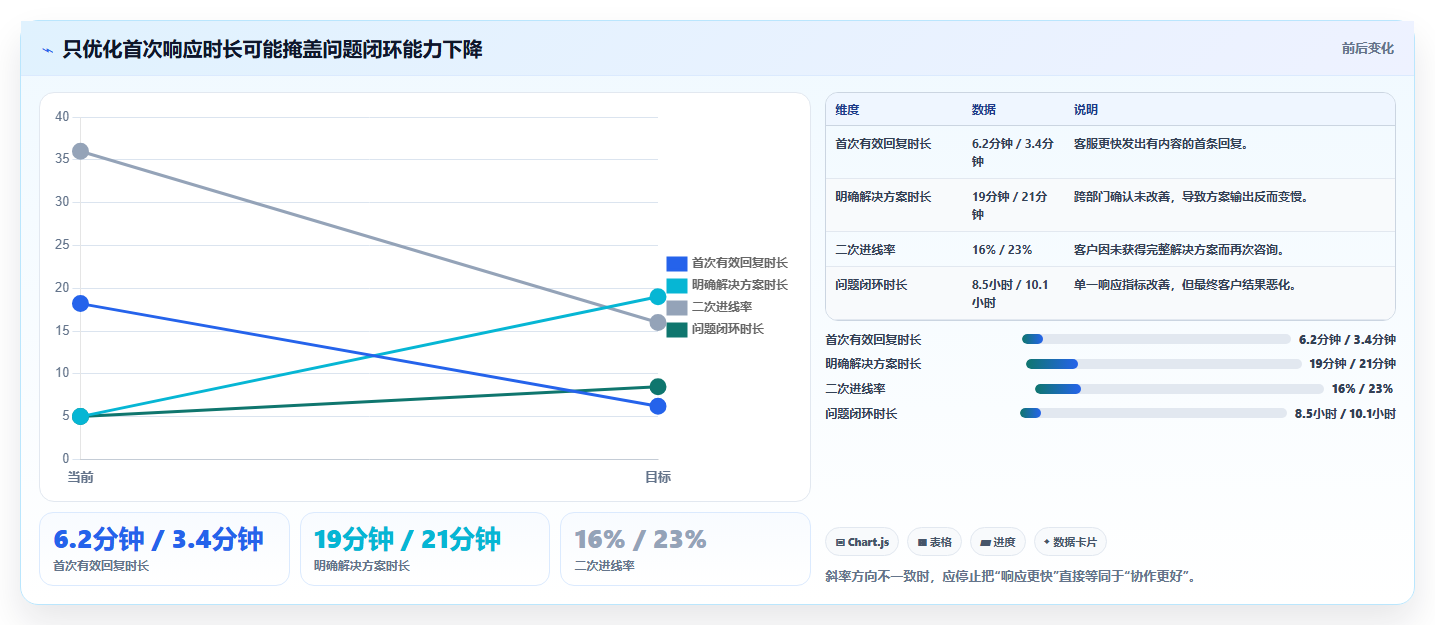Click the 说明 column header
Screen dimensions: 1435x625
tap(1086, 110)
